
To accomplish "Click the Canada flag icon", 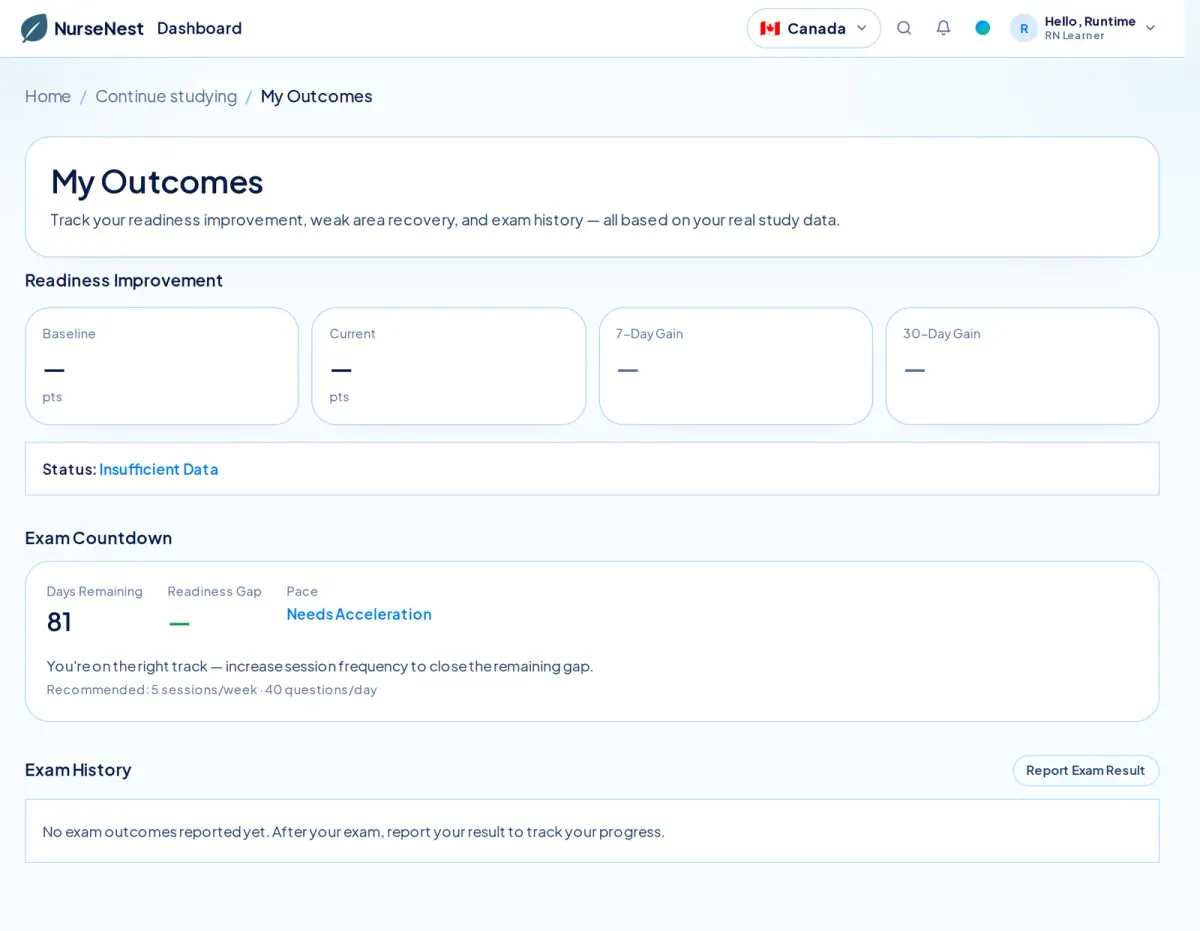I will [770, 28].
